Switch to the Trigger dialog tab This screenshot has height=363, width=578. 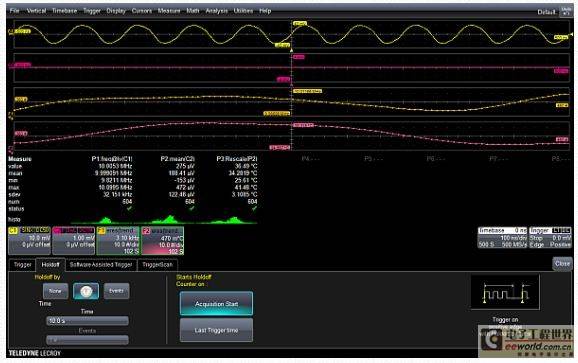(x=22, y=265)
